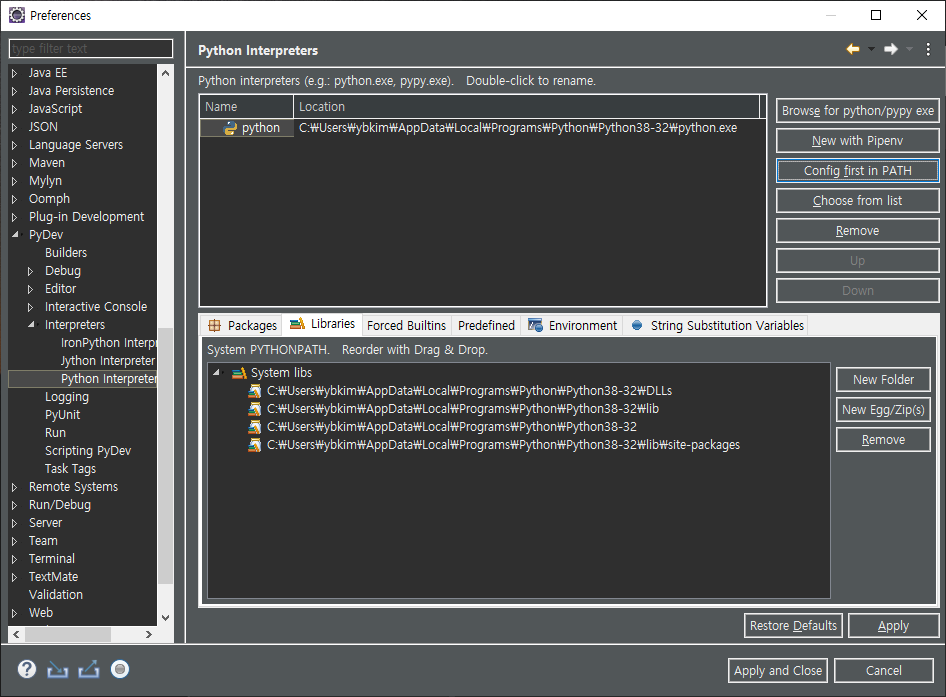
Task: Click the Location column header
Action: point(526,107)
